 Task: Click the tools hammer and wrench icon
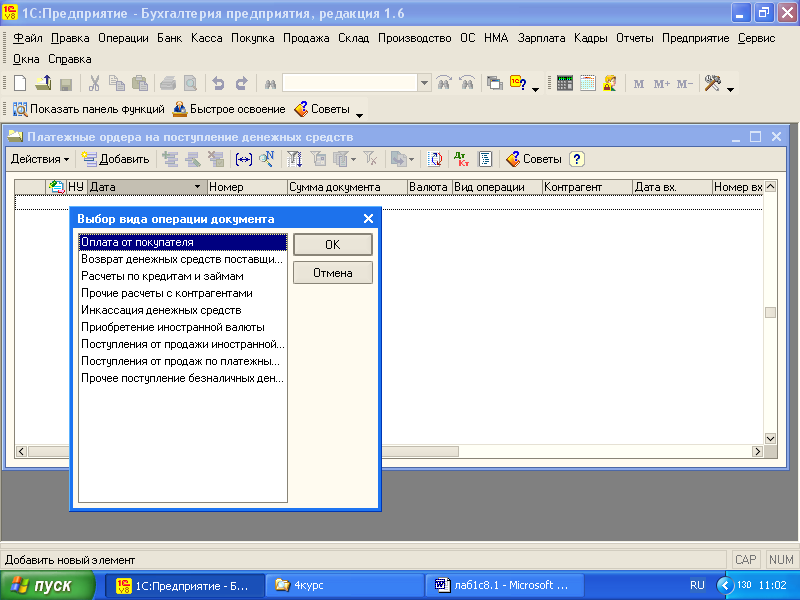[x=712, y=83]
